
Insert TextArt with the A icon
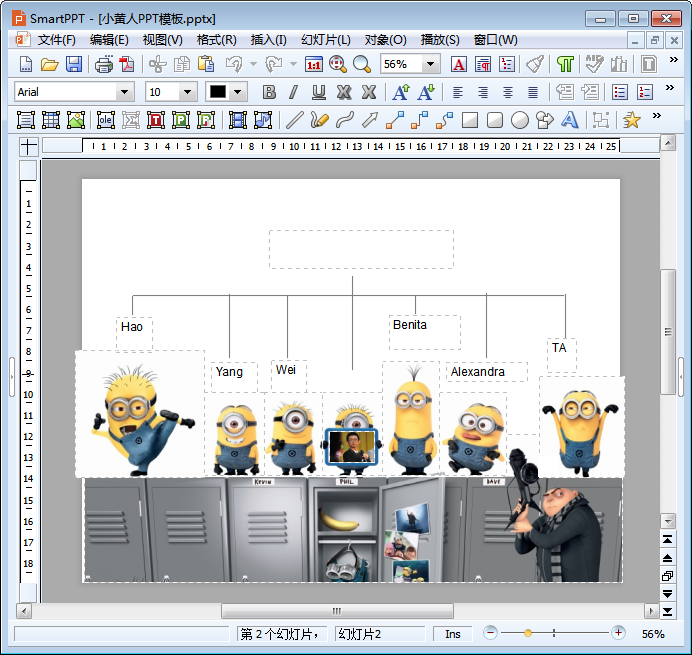point(569,120)
